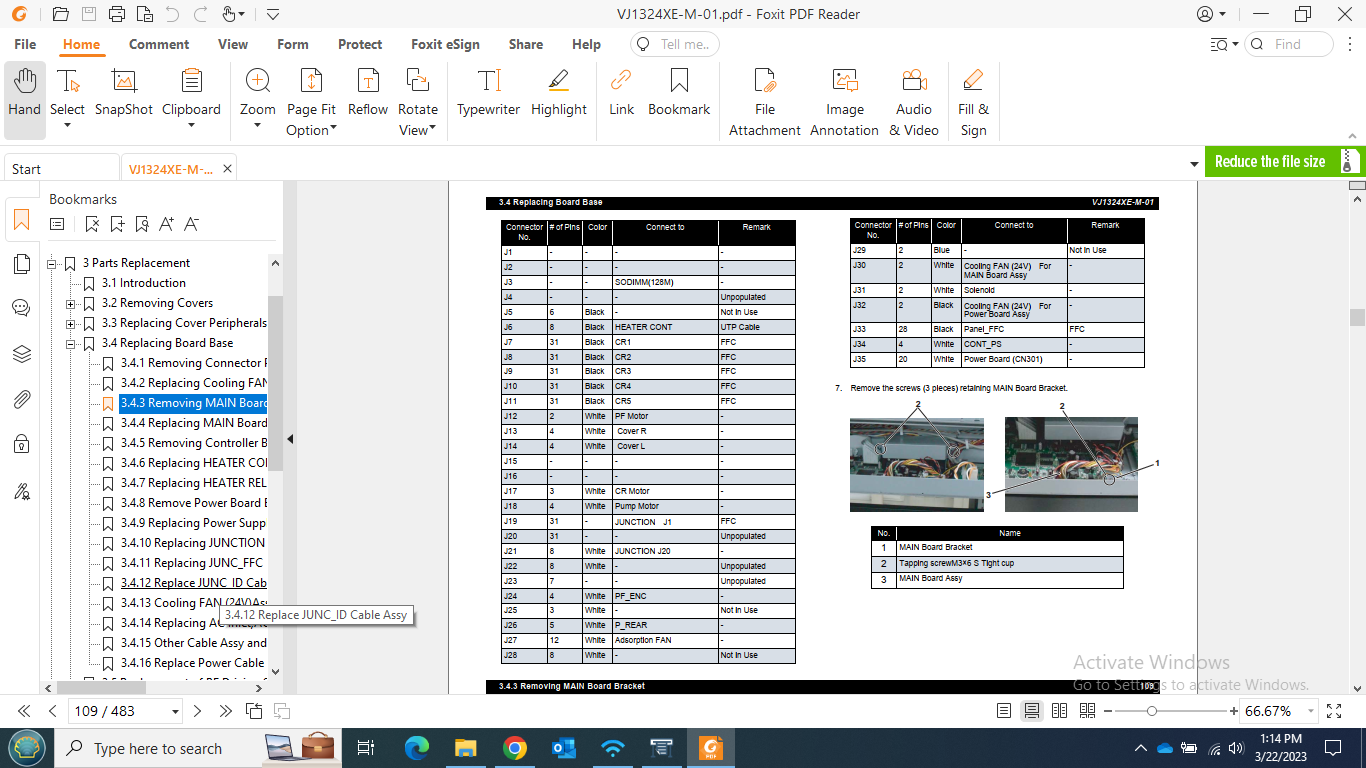Open Zoom tool dropdown arrow

pos(257,126)
